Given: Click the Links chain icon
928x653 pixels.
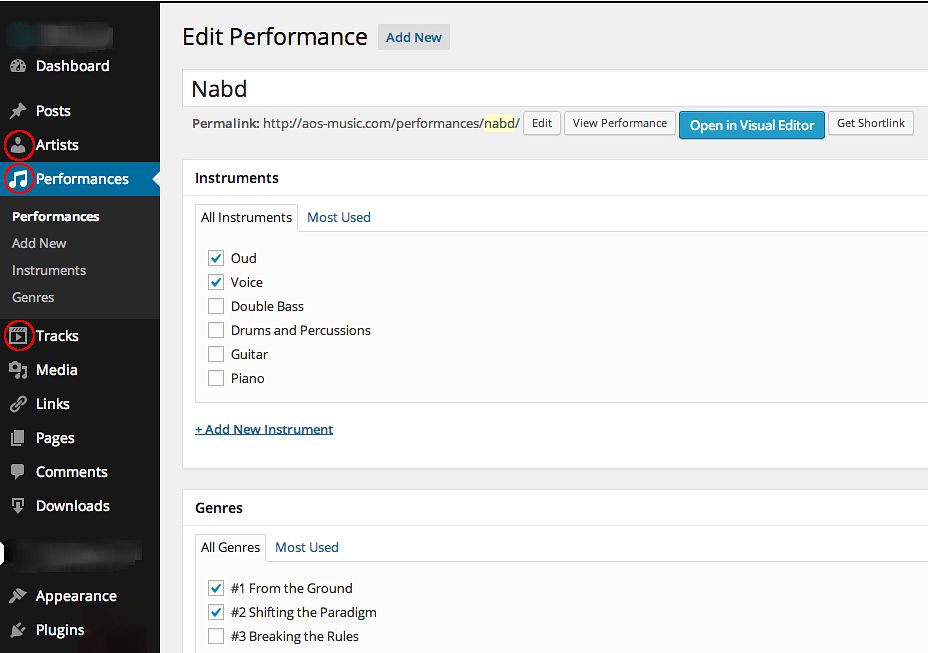Looking at the screenshot, I should (x=18, y=404).
